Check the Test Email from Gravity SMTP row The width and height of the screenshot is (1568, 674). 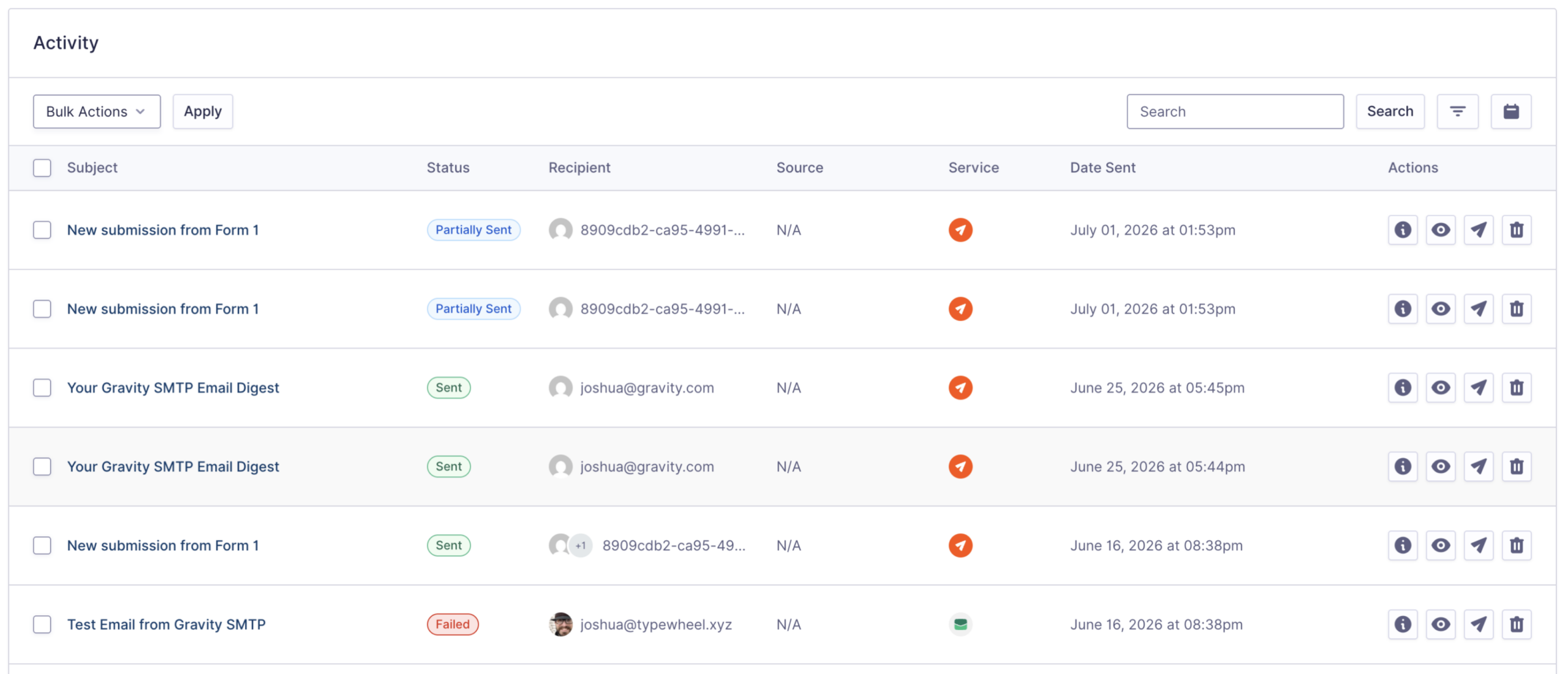pos(42,624)
